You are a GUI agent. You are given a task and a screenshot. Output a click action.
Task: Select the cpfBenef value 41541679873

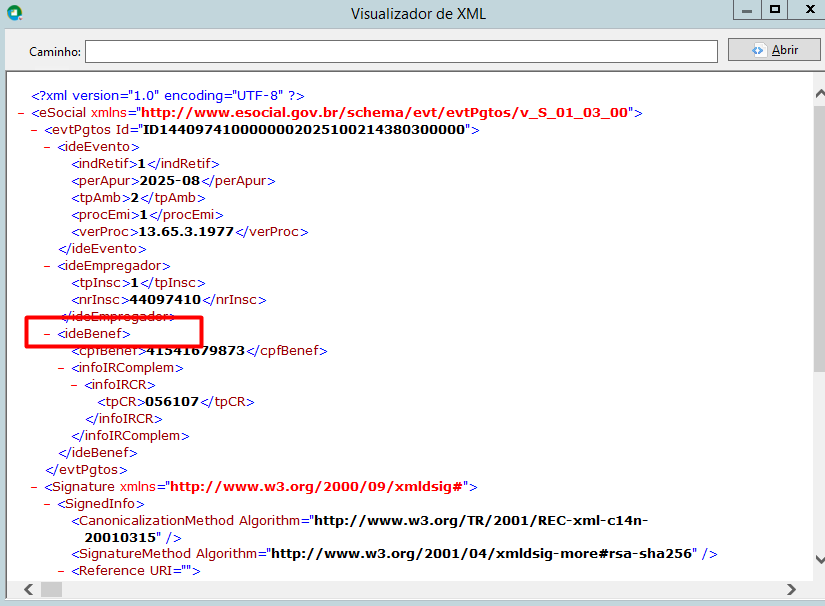coord(196,351)
